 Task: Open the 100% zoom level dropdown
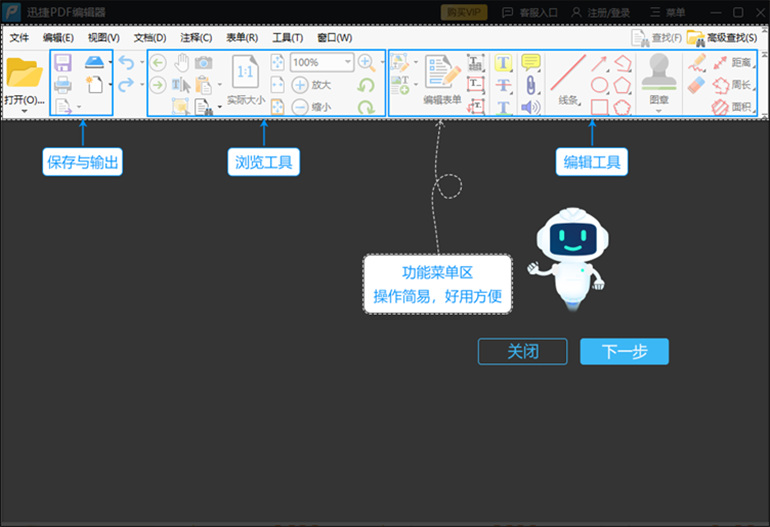pyautogui.click(x=347, y=62)
